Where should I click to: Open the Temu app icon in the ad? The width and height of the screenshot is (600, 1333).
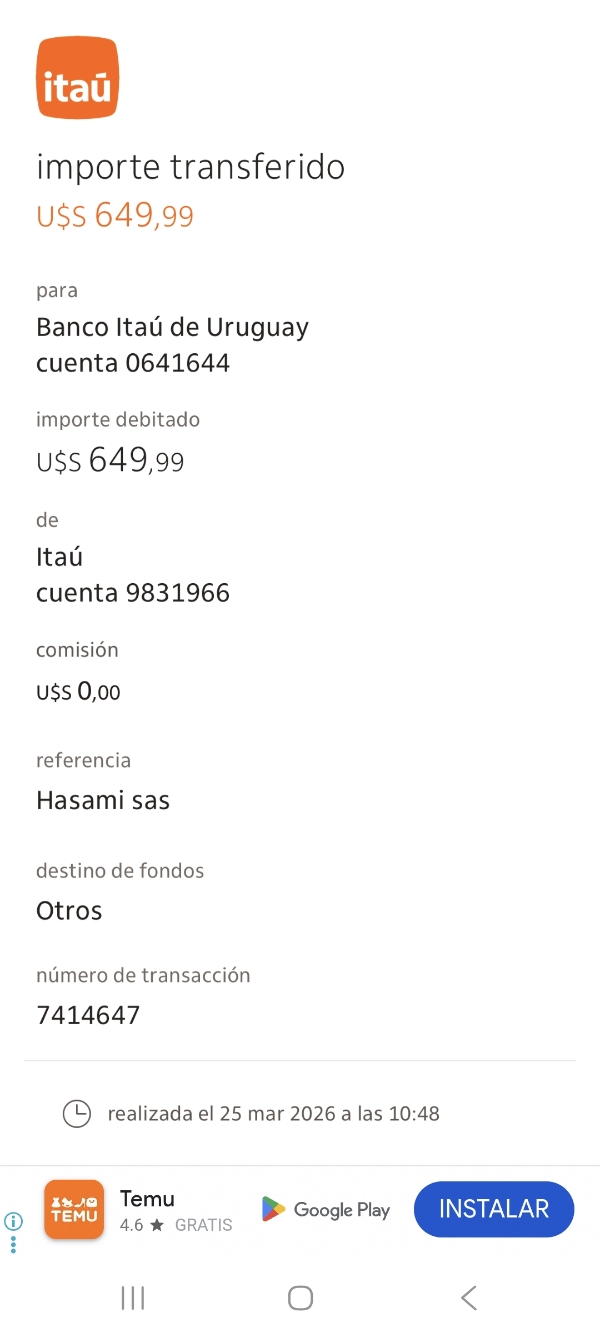[74, 1210]
